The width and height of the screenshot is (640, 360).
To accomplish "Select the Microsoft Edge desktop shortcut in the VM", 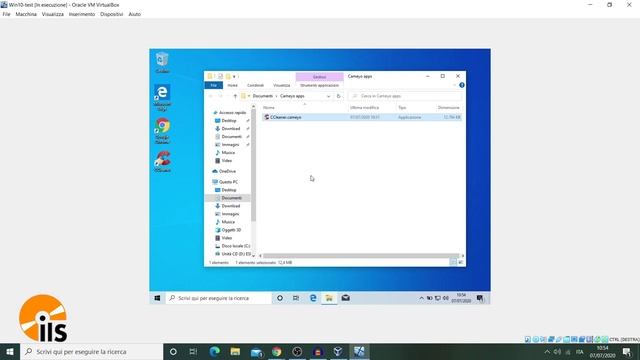I will (x=162, y=98).
